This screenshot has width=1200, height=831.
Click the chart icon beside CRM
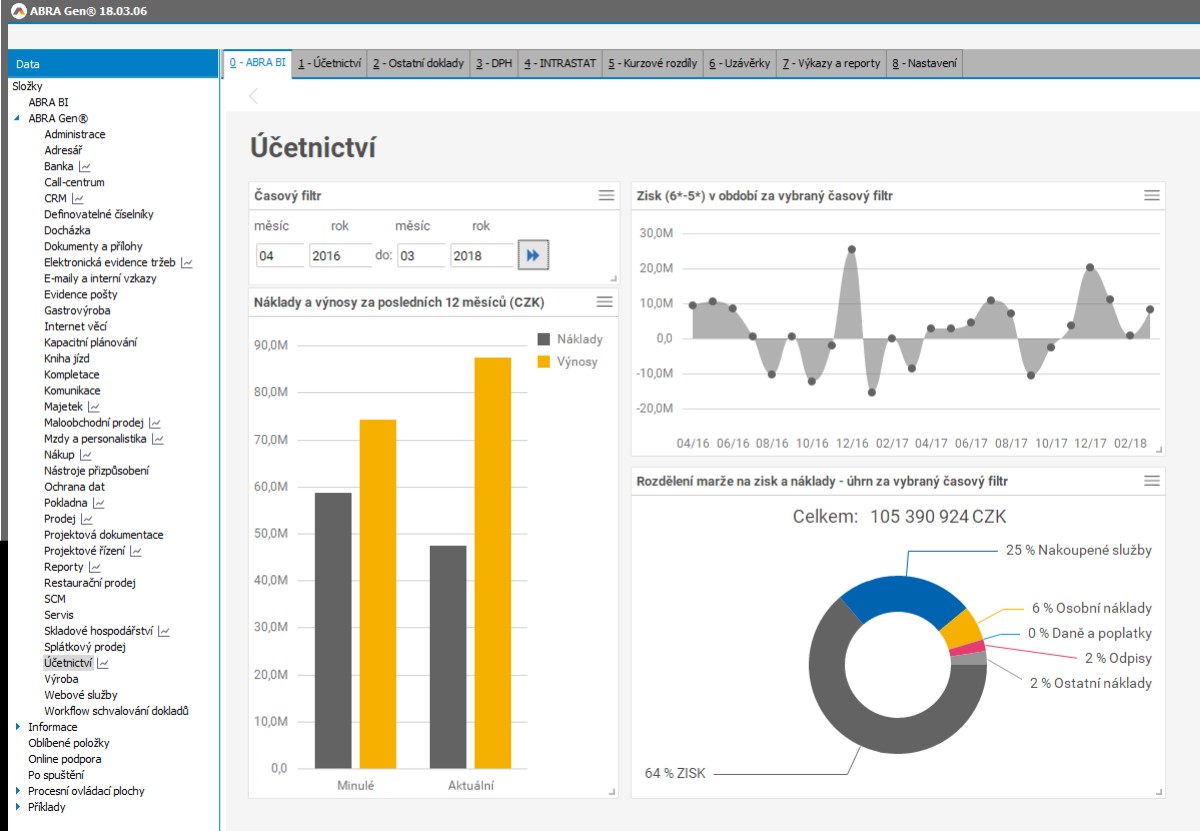(x=78, y=198)
